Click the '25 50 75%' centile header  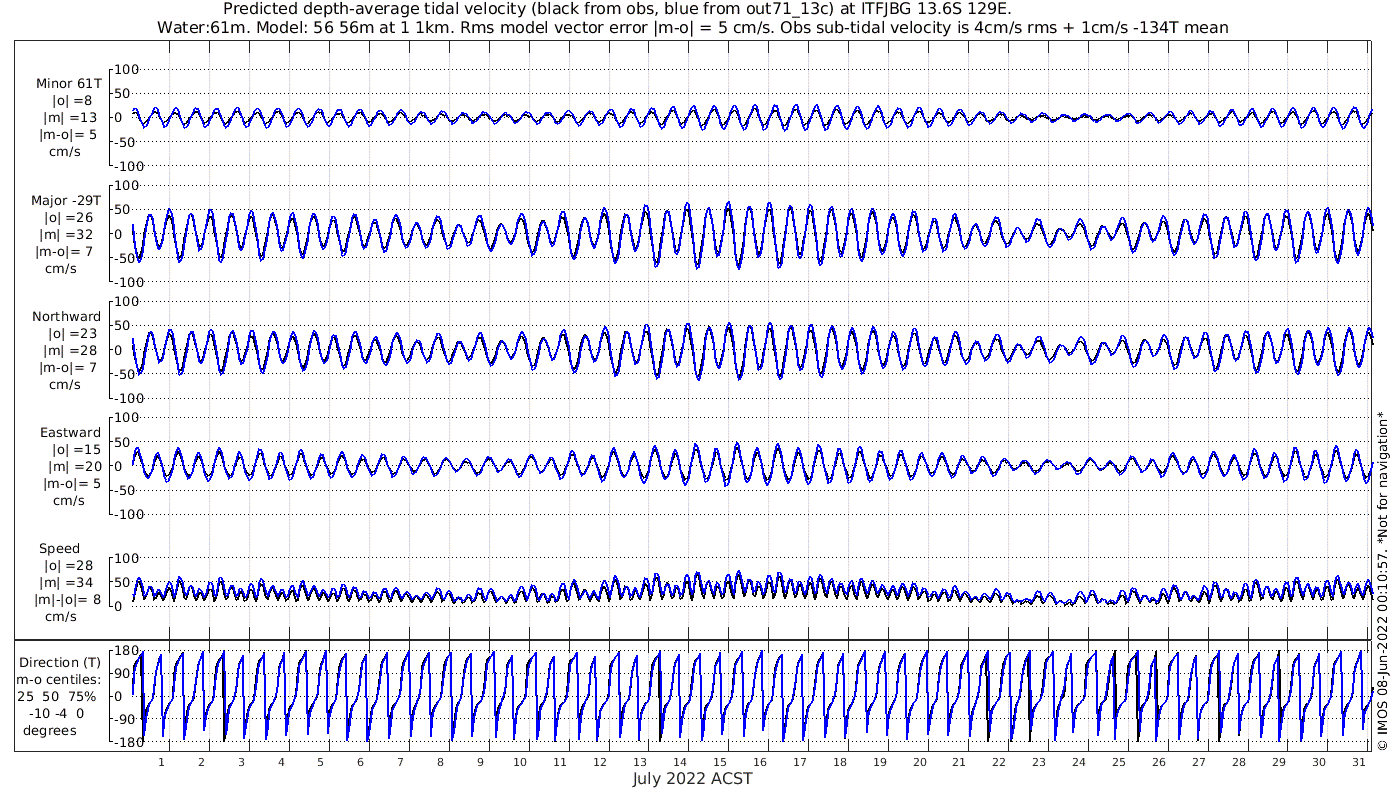click(x=59, y=697)
